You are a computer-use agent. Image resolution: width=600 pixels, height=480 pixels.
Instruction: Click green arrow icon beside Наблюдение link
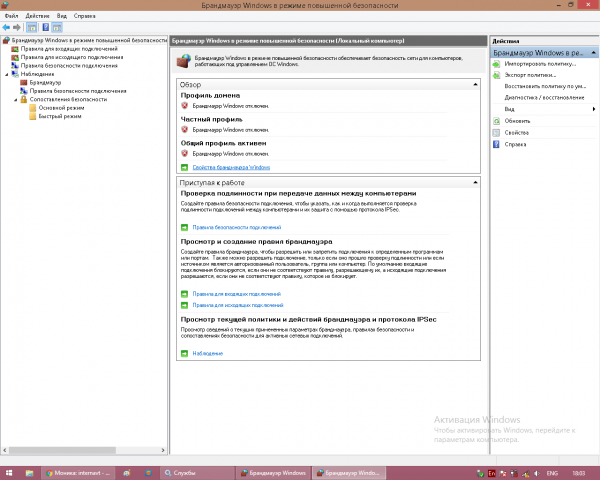pos(184,353)
